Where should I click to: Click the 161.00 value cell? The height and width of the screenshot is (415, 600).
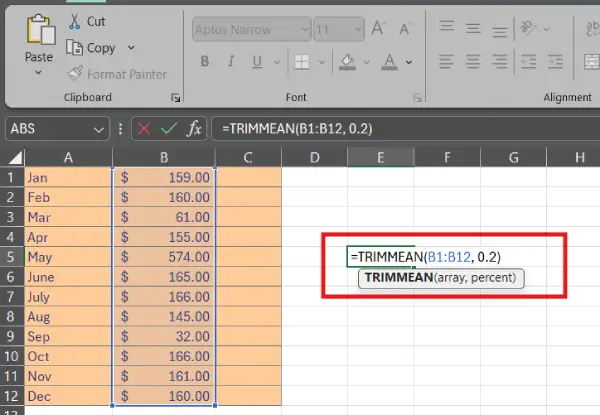(164, 376)
